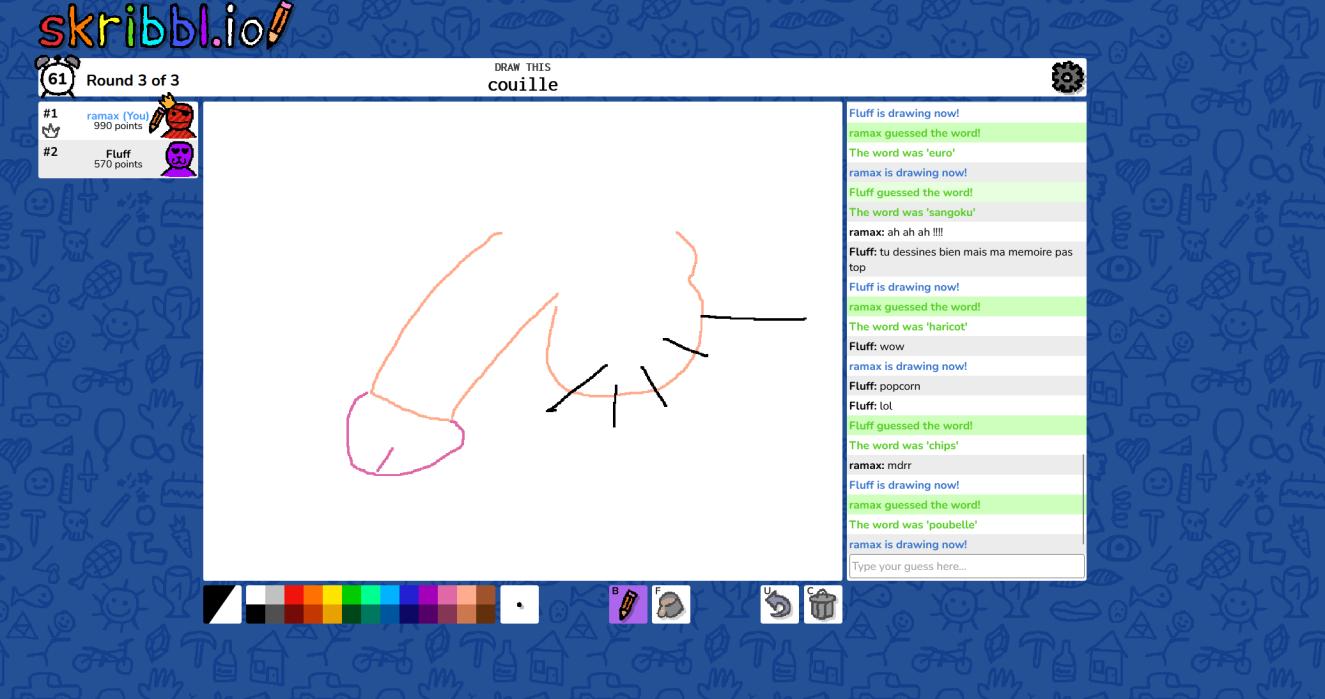The height and width of the screenshot is (699, 1325).
Task: Select ramax (You) player name
Action: pos(117,115)
